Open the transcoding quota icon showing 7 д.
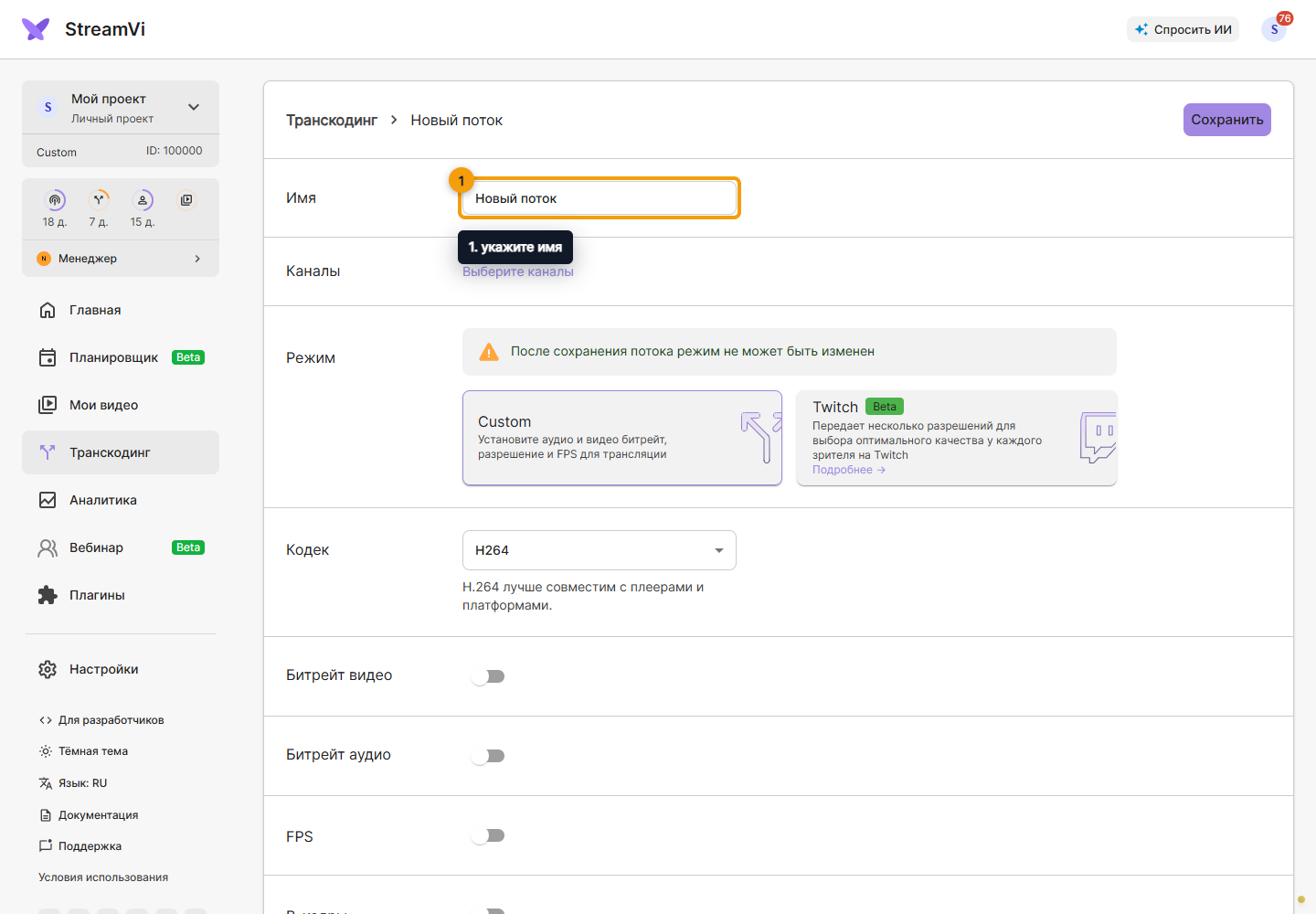This screenshot has width=1316, height=914. point(99,200)
